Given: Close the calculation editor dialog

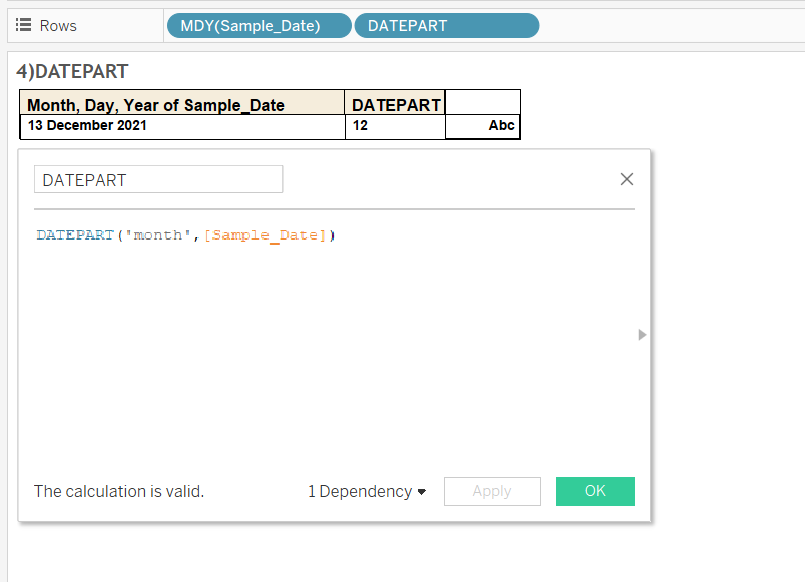Looking at the screenshot, I should point(626,179).
